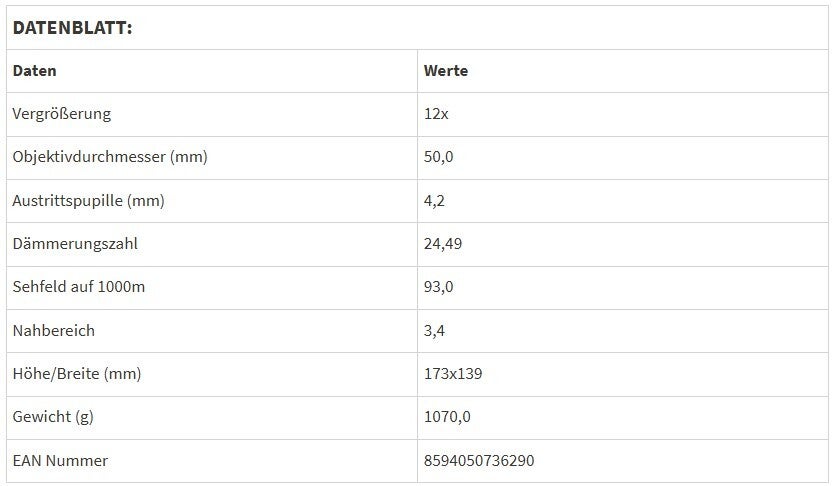Click the Sehfeld auf 1000m label
The height and width of the screenshot is (486, 832).
79,287
